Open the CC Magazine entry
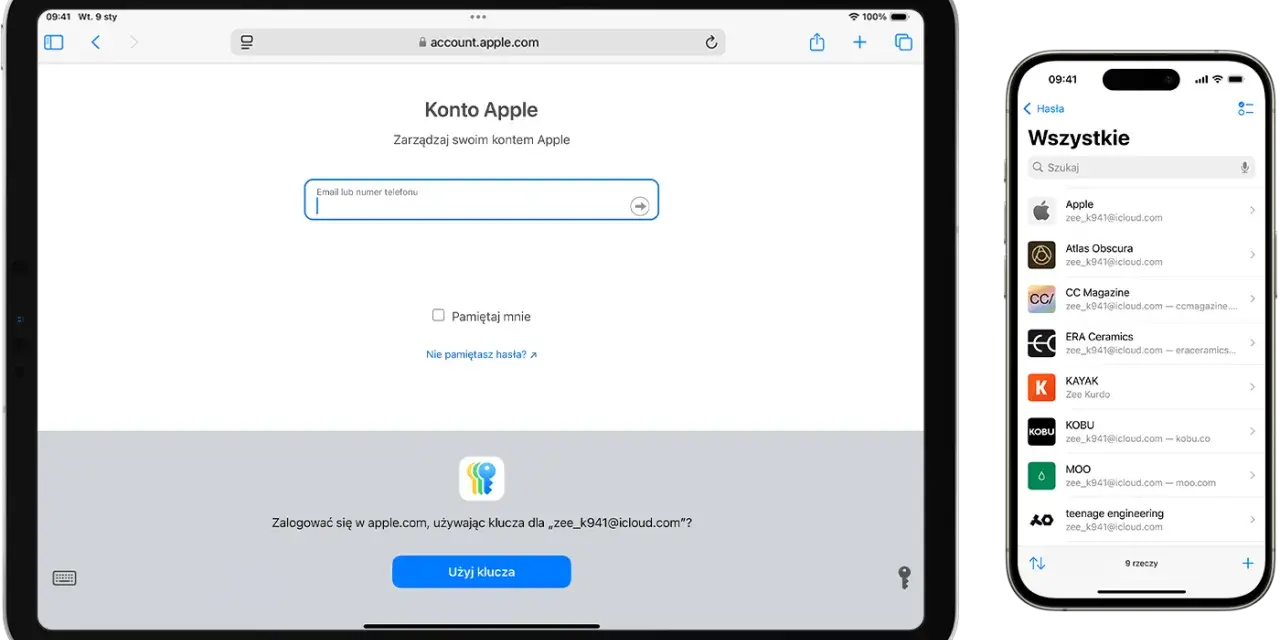 [x=1141, y=298]
